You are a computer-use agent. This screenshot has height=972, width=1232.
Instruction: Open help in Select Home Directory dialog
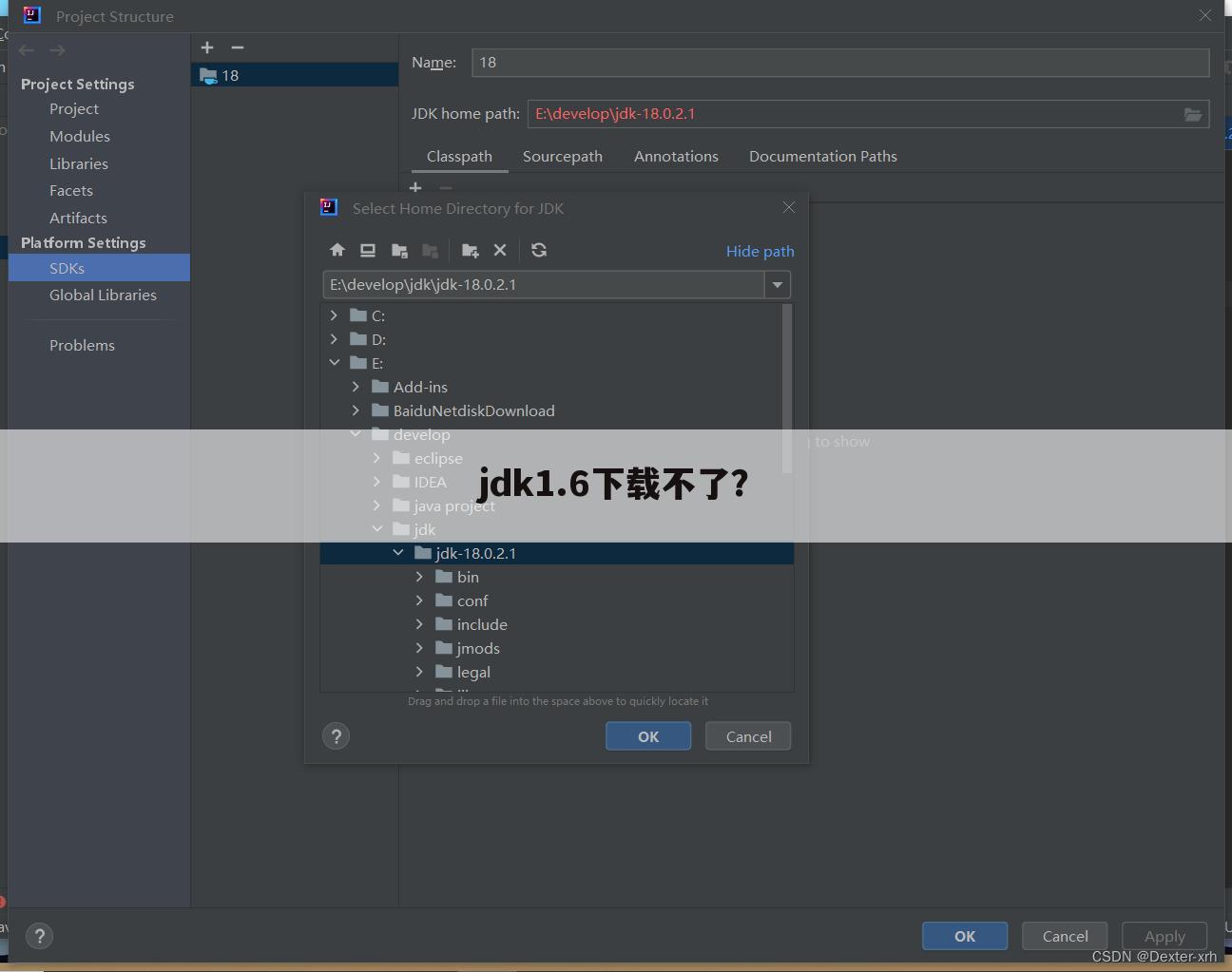[337, 736]
